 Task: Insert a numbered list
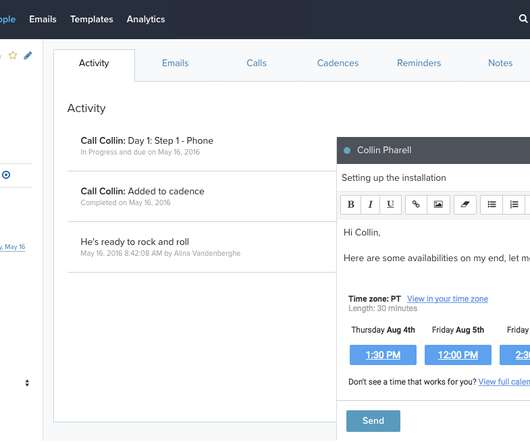click(x=514, y=204)
